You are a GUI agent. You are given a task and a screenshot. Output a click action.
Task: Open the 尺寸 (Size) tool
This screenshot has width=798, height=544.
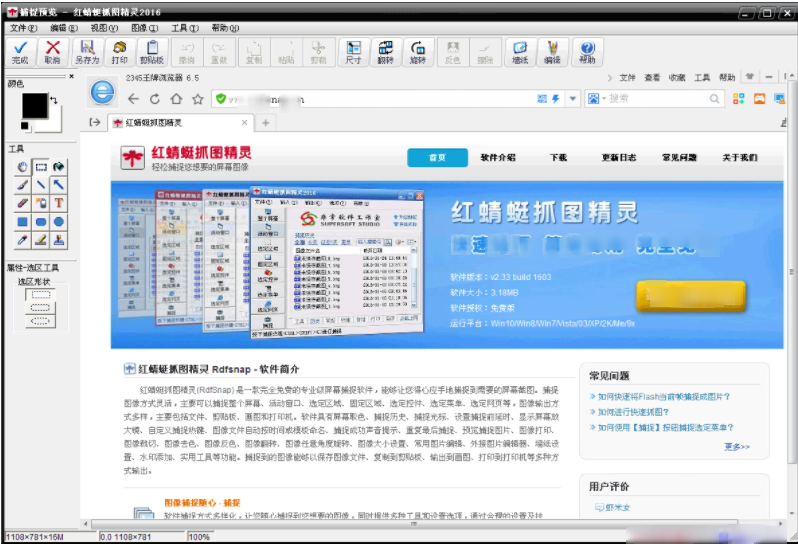(x=353, y=52)
